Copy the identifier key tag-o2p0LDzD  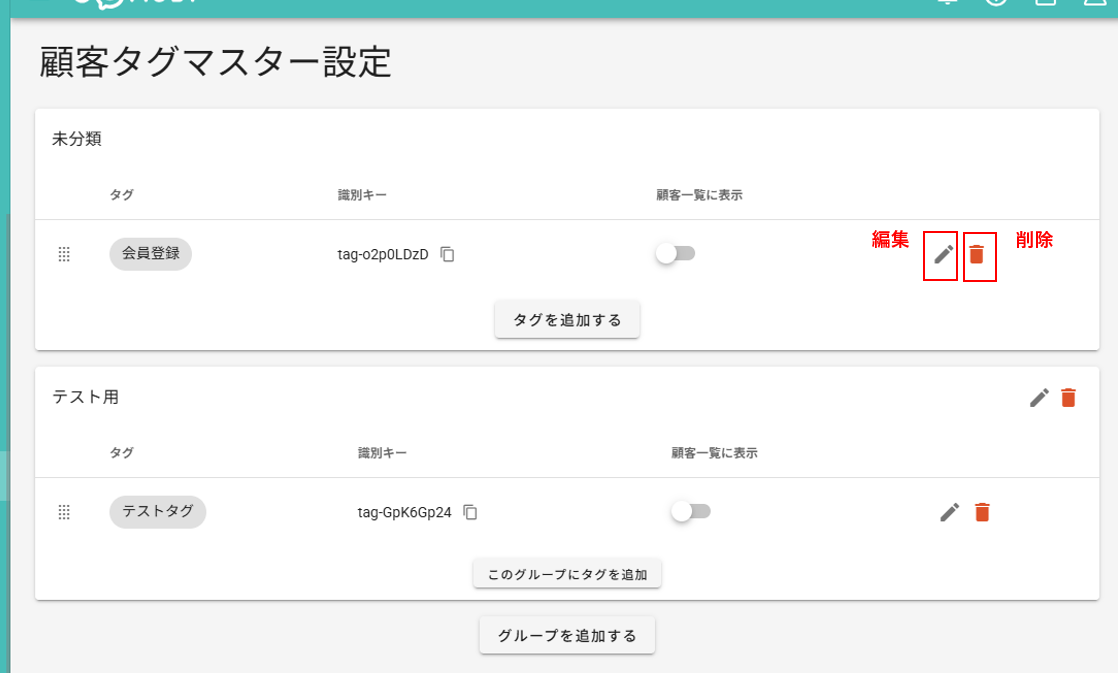click(x=446, y=254)
